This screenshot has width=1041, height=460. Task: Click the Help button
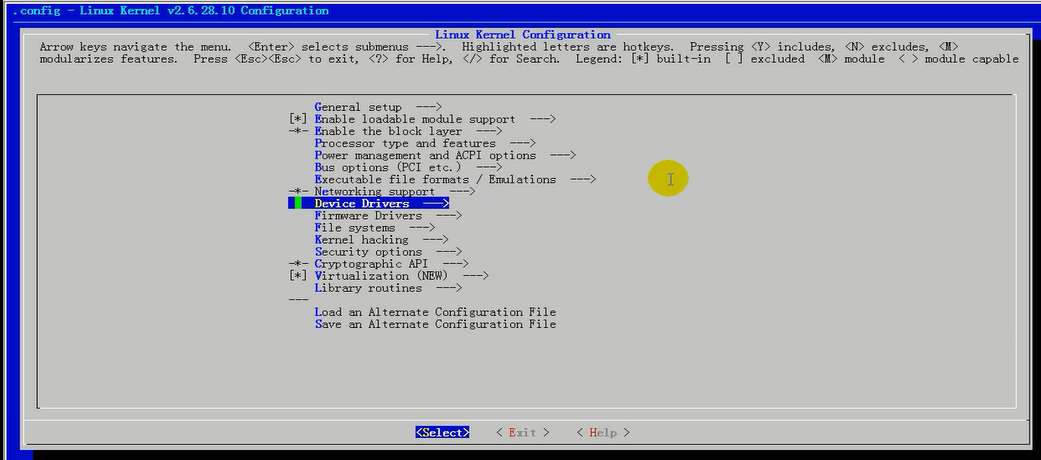click(603, 433)
